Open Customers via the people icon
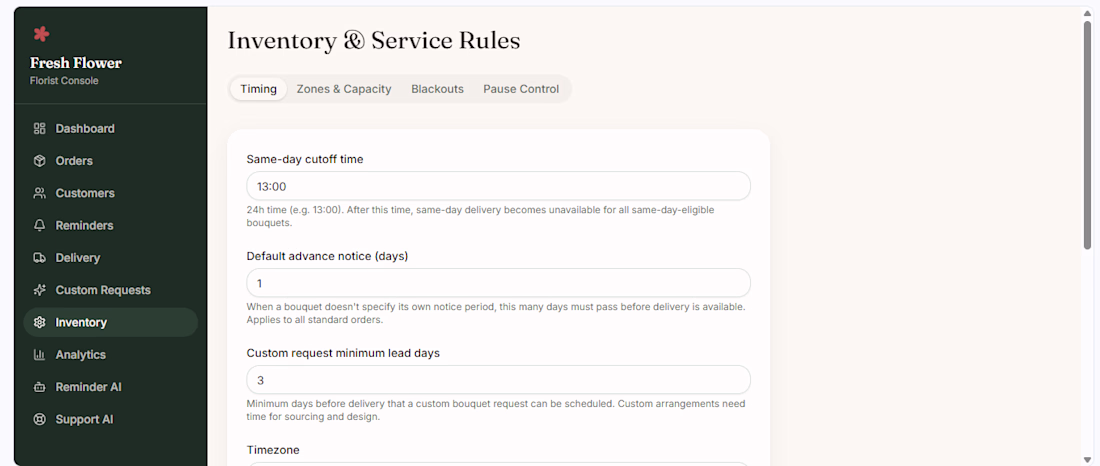 pos(39,193)
